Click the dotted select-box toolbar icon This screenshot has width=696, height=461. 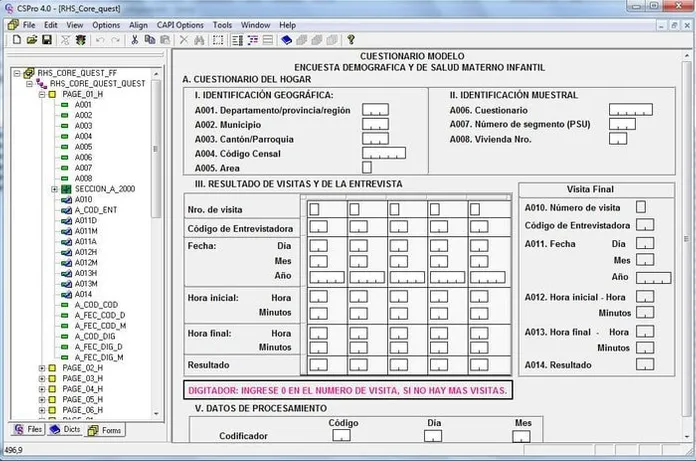pos(218,40)
